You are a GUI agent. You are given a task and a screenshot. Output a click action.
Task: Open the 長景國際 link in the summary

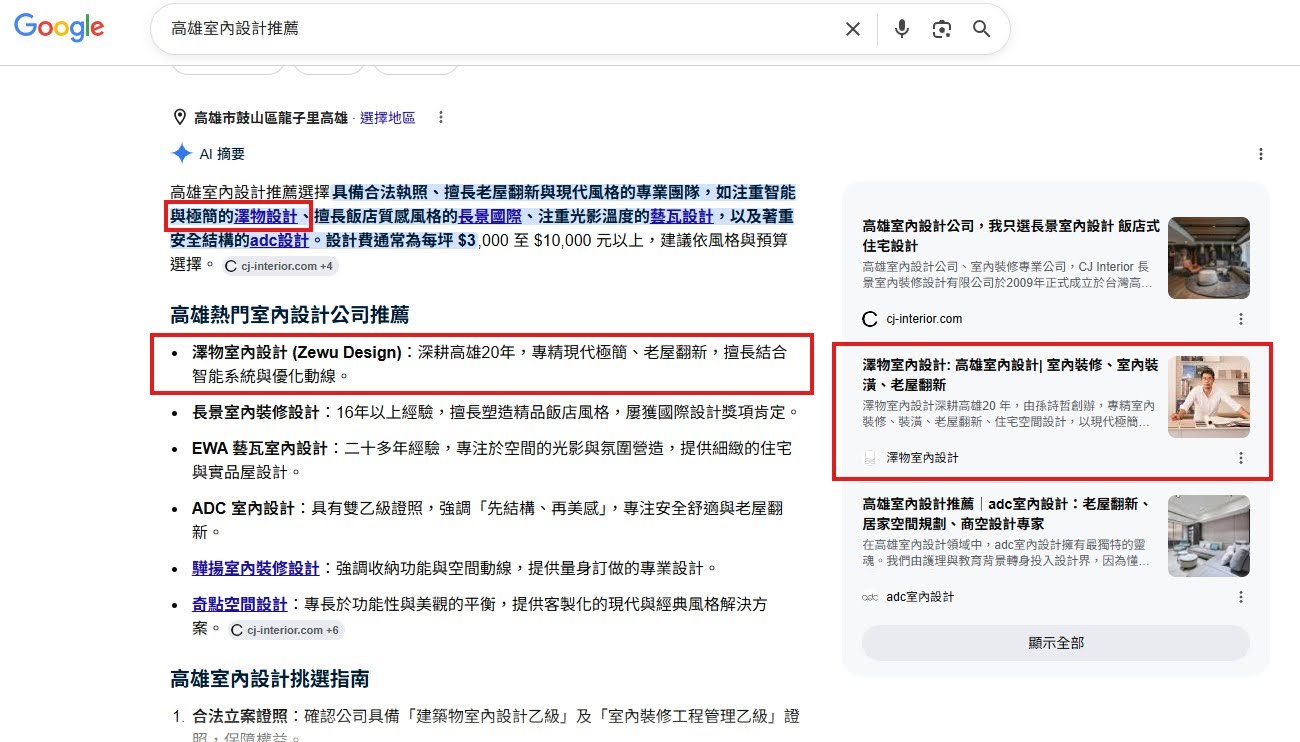click(x=490, y=217)
